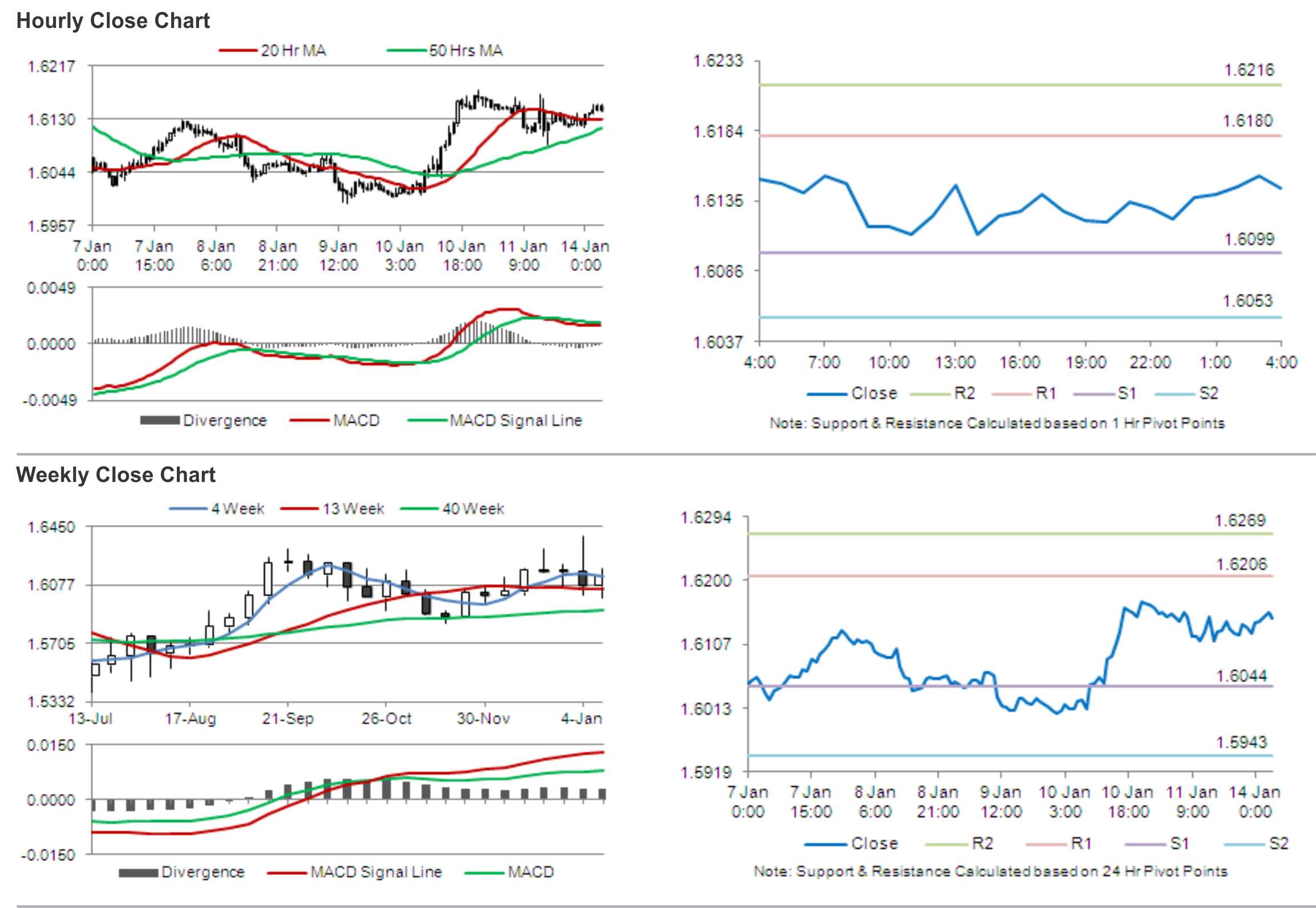Screen dimensions: 1316x908
Task: Click the weekly MACD axis value 0.0150
Action: 51,746
